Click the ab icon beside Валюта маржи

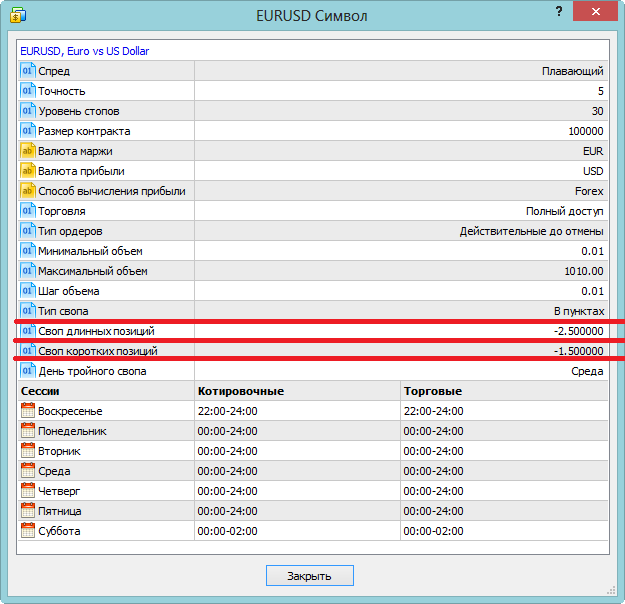pyautogui.click(x=28, y=151)
